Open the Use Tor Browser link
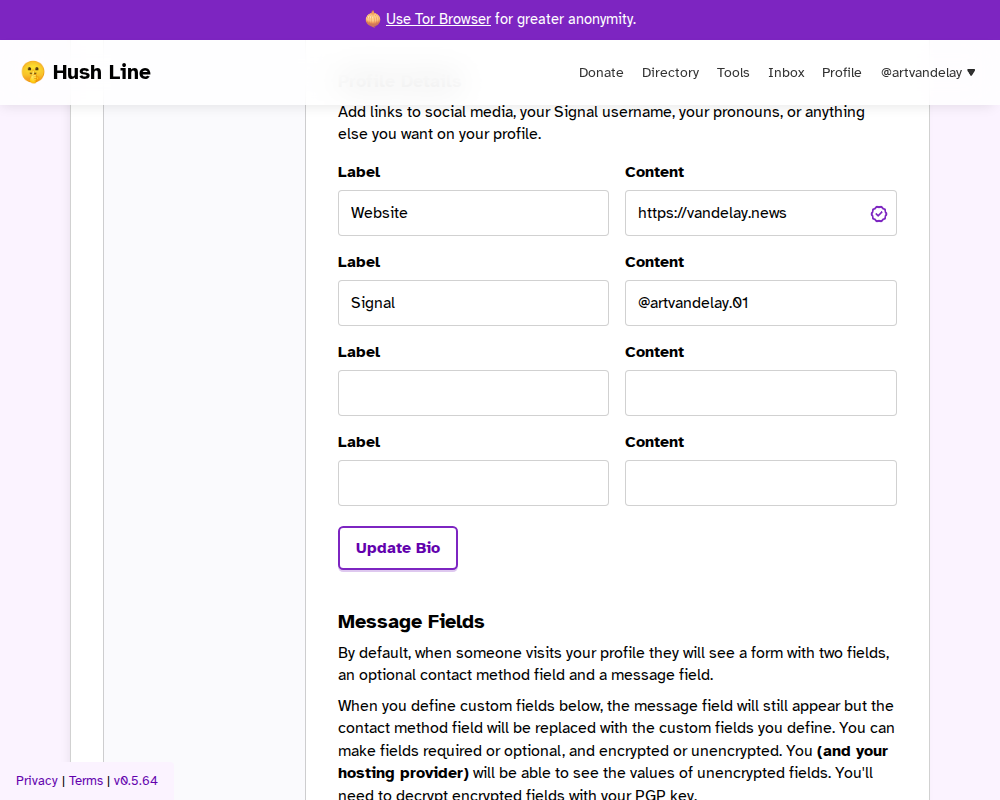Image resolution: width=1000 pixels, height=800 pixels. tap(438, 19)
